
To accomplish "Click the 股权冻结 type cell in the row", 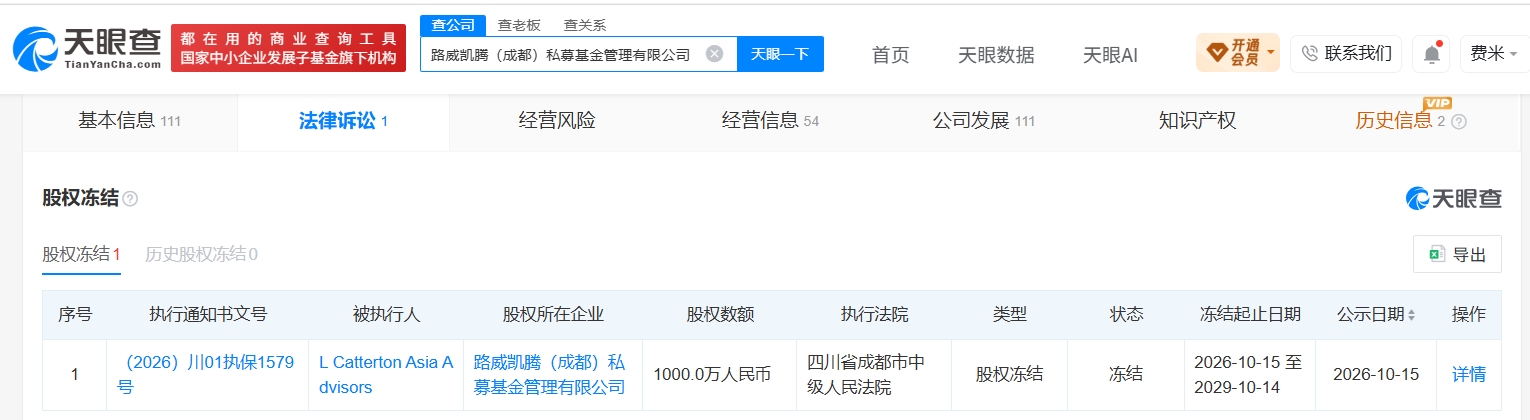I will pos(1009,375).
